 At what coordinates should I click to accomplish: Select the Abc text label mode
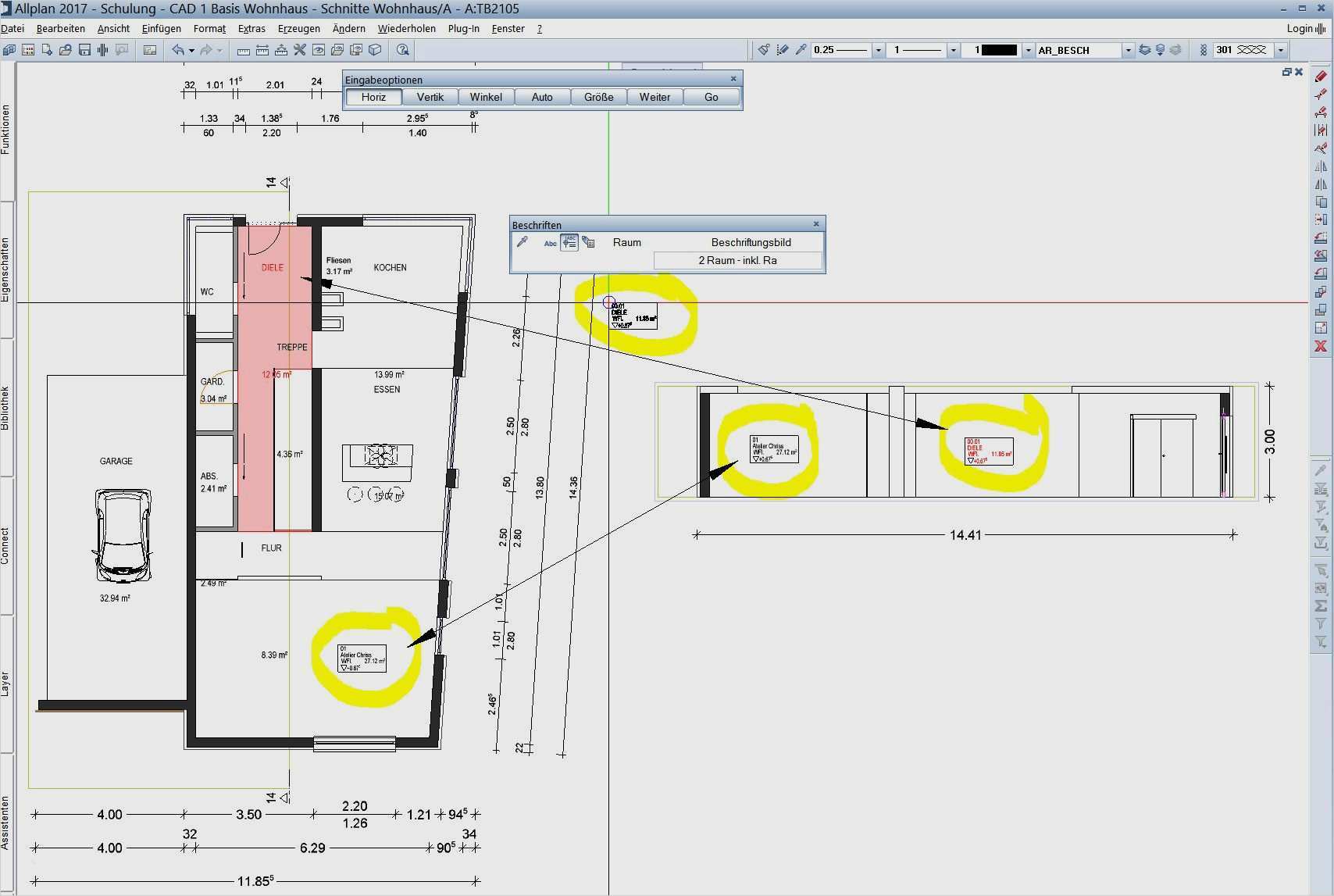[x=550, y=243]
